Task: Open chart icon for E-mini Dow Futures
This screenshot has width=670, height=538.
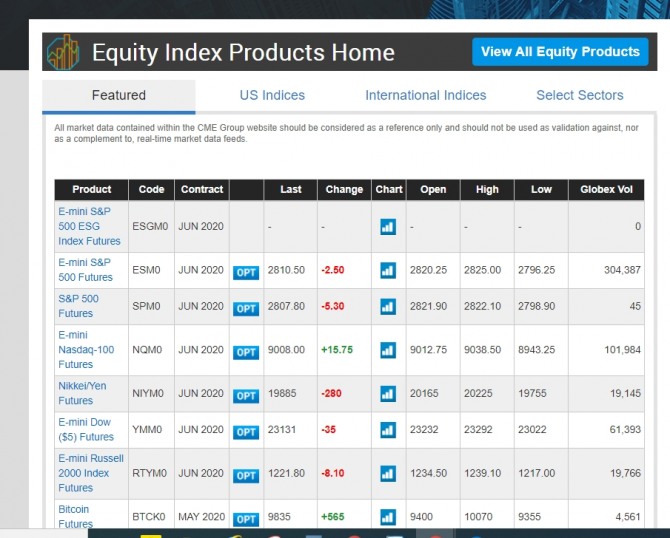Action: pyautogui.click(x=388, y=430)
